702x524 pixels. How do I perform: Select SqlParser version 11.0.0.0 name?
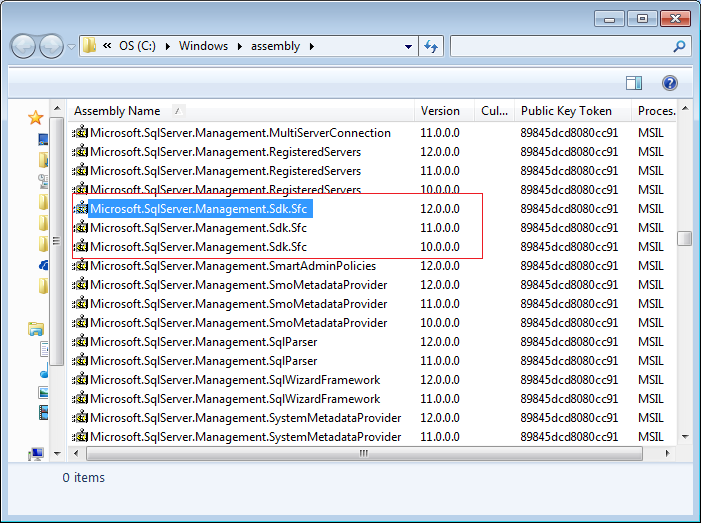click(x=204, y=361)
